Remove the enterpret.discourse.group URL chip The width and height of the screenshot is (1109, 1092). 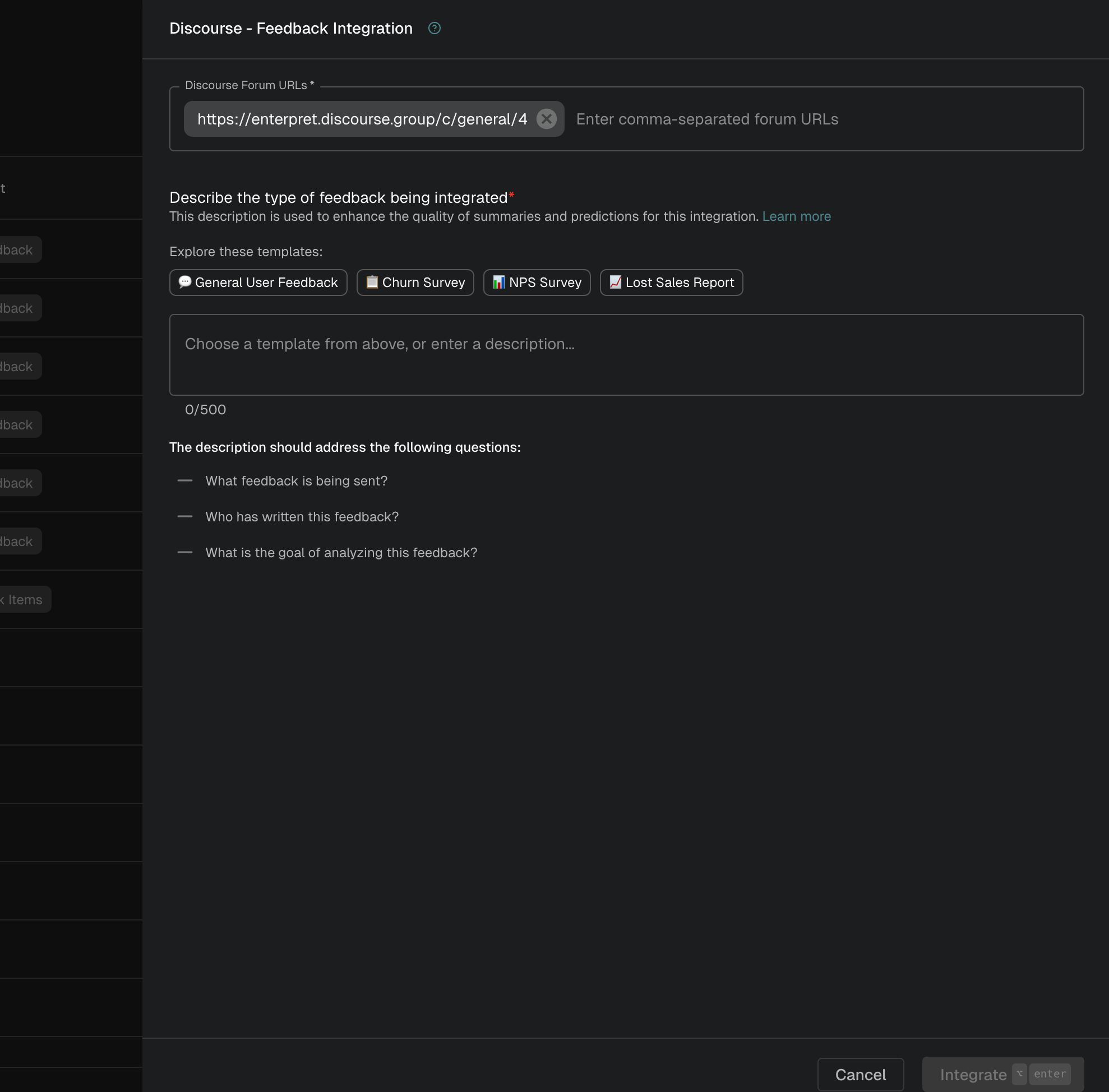pos(546,119)
